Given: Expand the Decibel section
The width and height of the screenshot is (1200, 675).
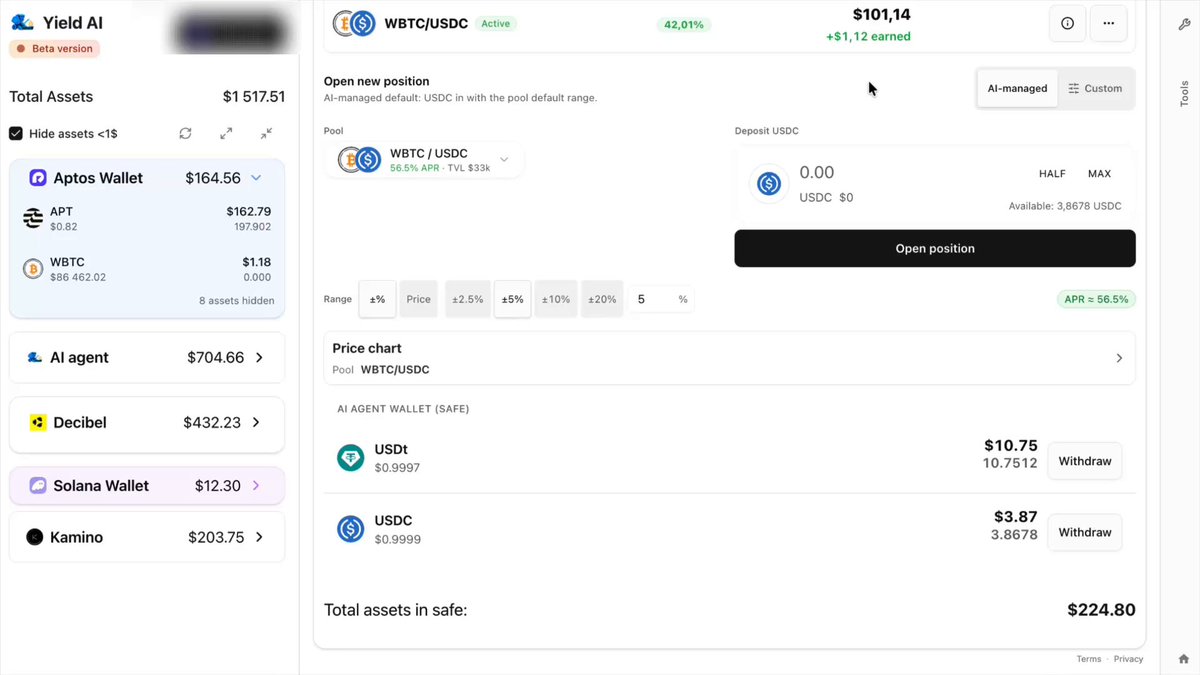Looking at the screenshot, I should [x=256, y=422].
